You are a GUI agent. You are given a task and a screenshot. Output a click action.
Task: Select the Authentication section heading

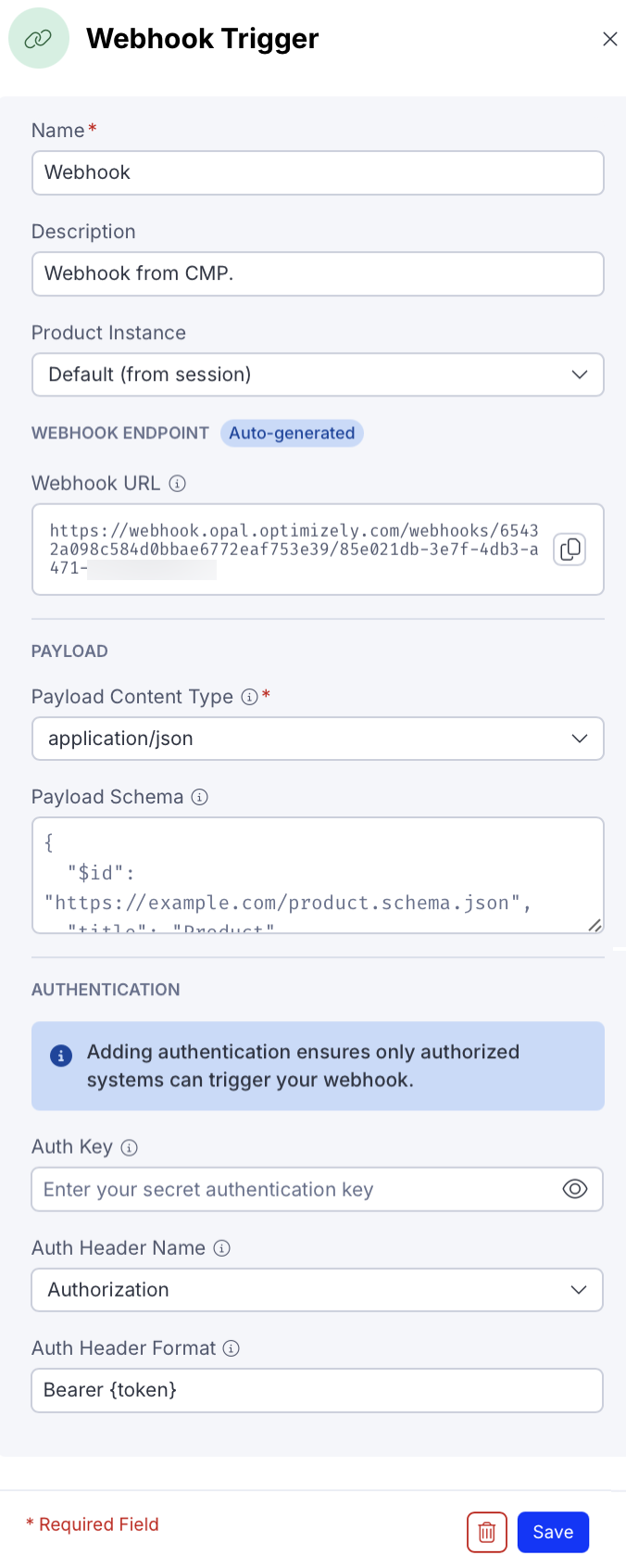pyautogui.click(x=105, y=989)
